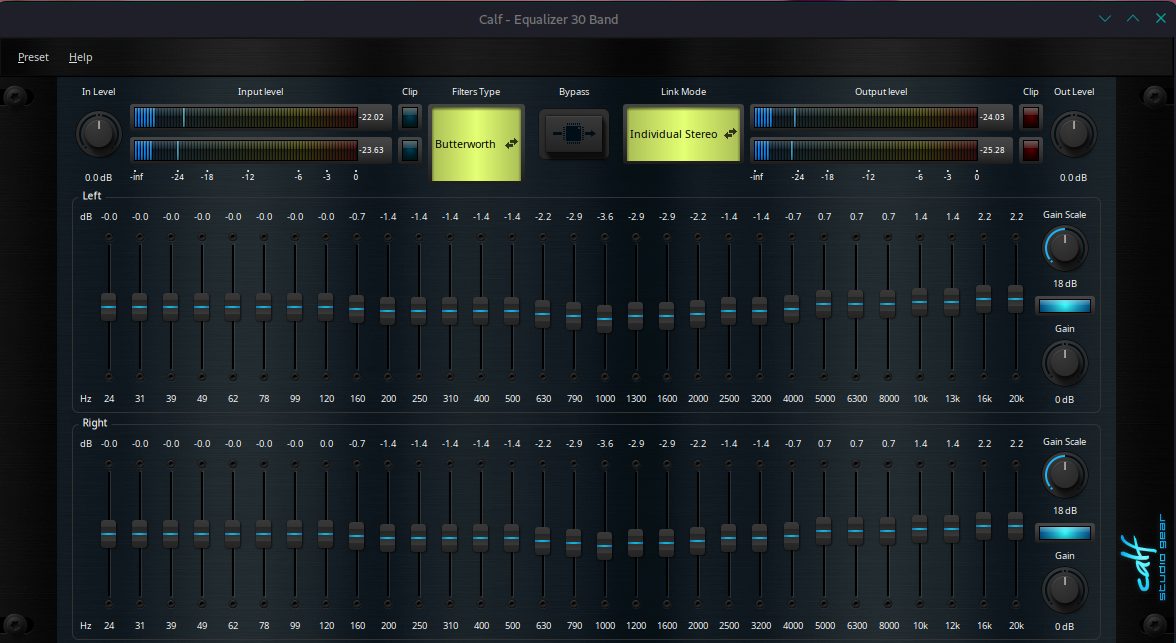Click the Right 24 Hz slider handle

coord(109,534)
